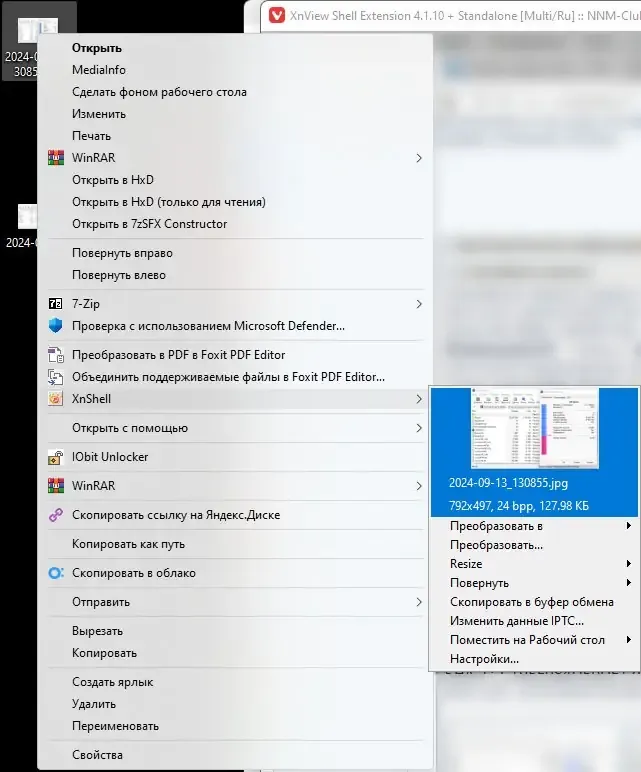This screenshot has height=772, width=641.
Task: Choose Скопировать ссылку на Яндекс.Диске
Action: point(235,515)
